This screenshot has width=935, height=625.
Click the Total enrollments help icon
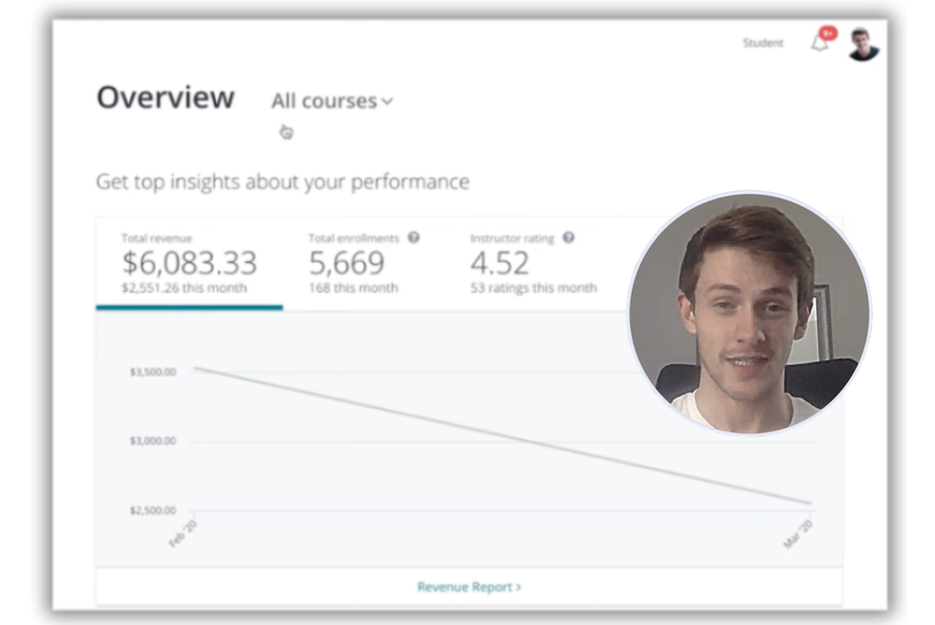[x=413, y=237]
